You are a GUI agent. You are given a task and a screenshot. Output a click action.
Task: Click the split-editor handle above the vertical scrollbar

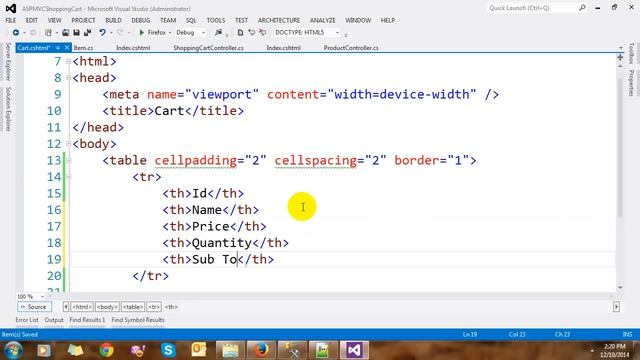(x=620, y=58)
